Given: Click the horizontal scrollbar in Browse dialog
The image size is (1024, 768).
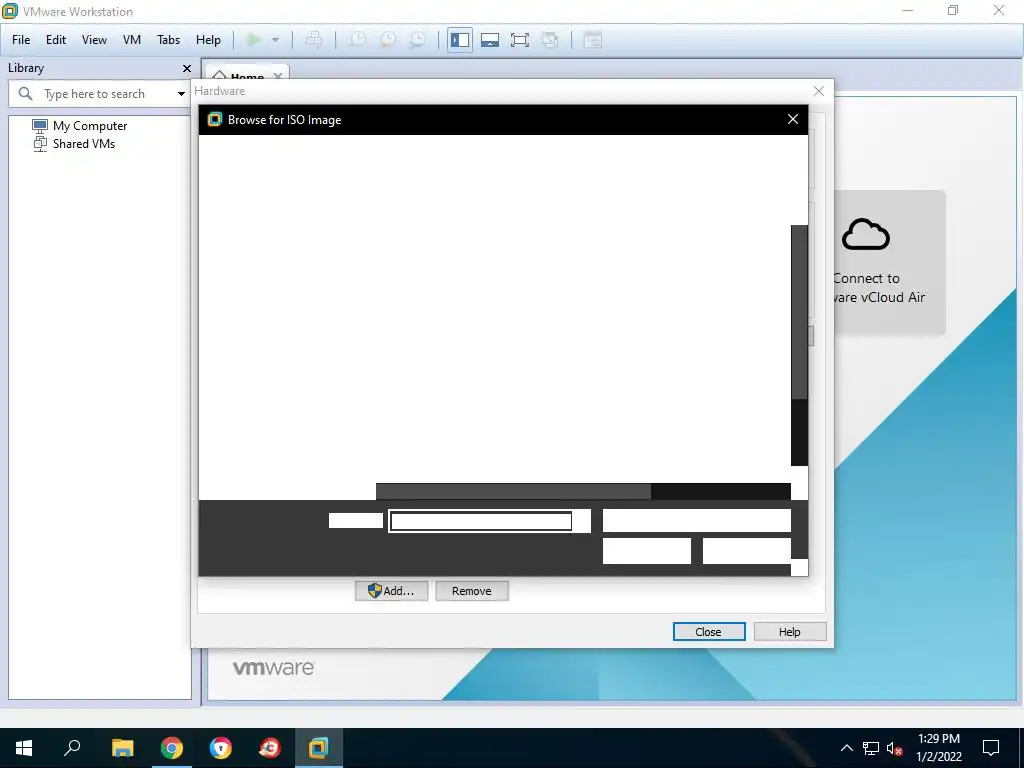Looking at the screenshot, I should [x=583, y=491].
